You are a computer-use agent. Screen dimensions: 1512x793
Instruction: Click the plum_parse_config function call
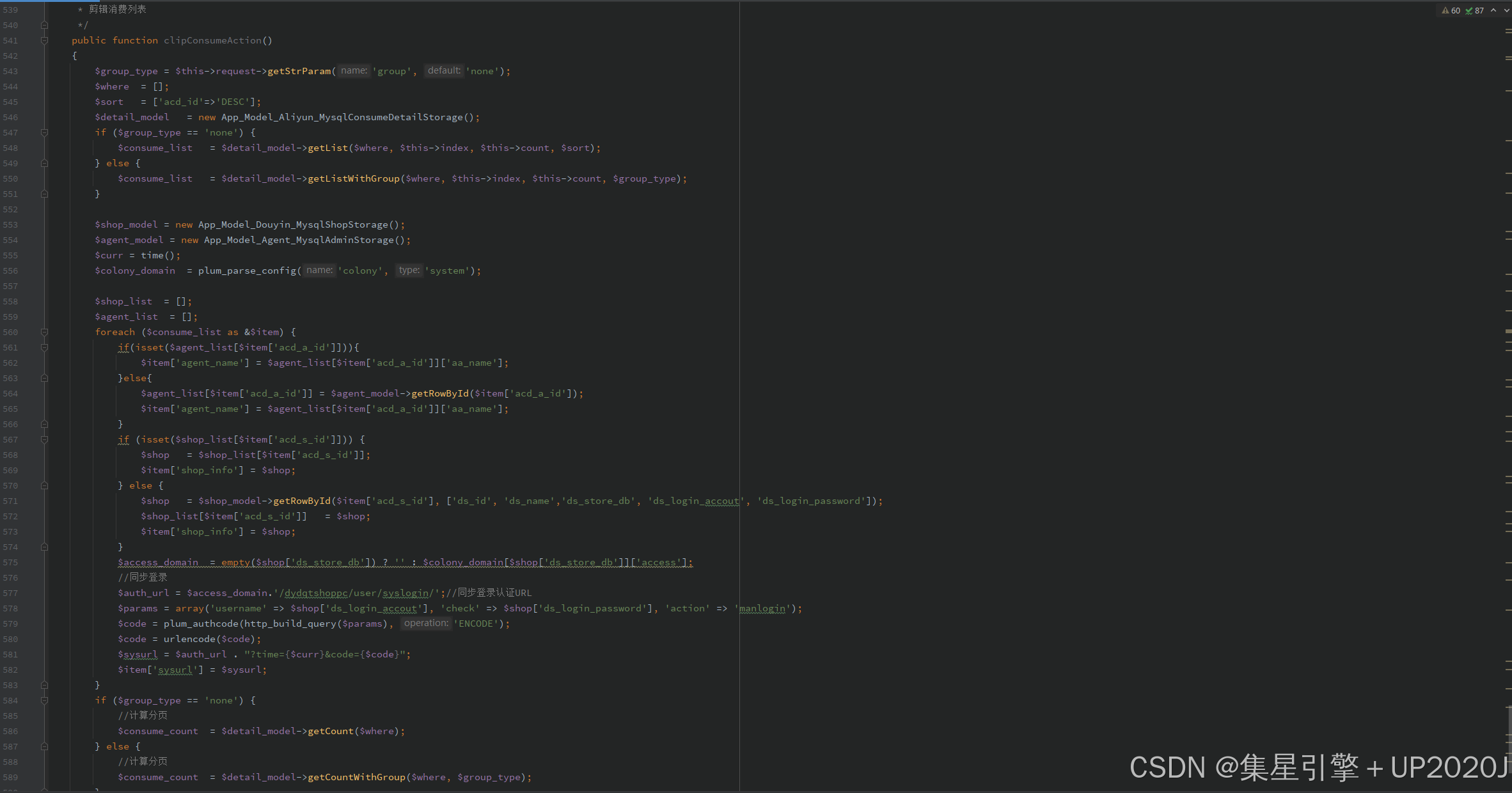(247, 271)
